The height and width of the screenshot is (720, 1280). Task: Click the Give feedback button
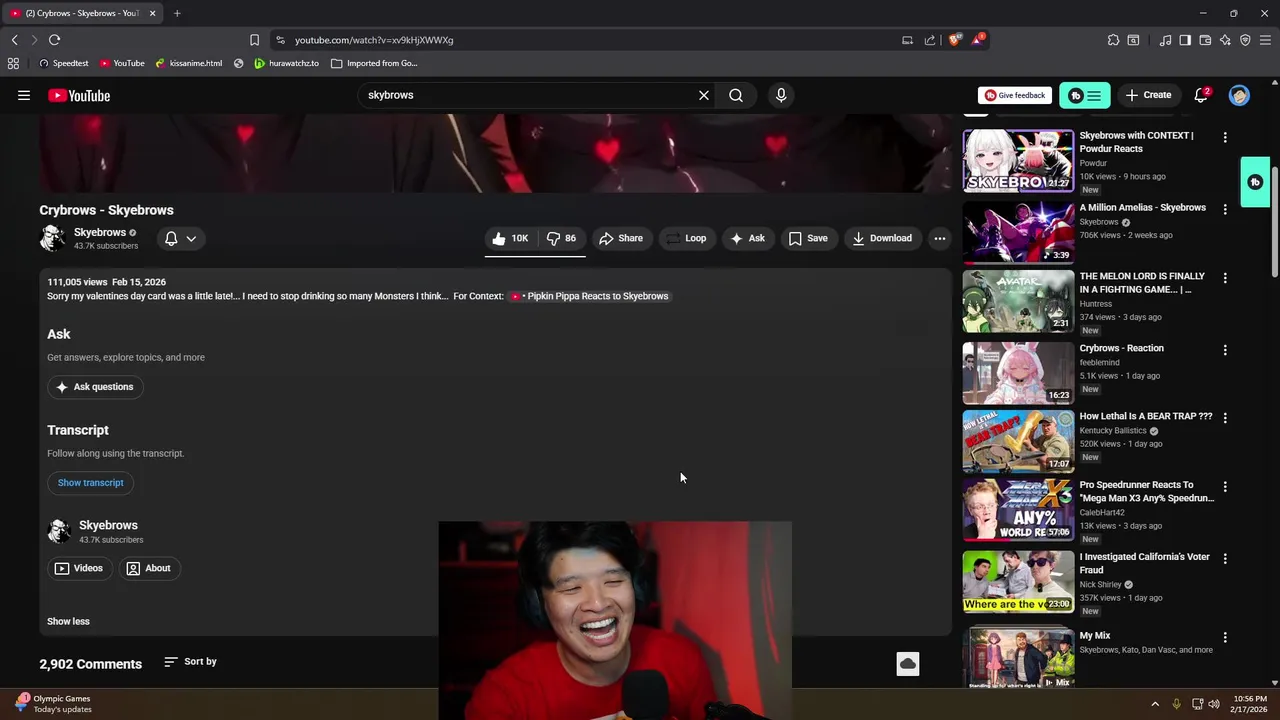(x=1015, y=95)
